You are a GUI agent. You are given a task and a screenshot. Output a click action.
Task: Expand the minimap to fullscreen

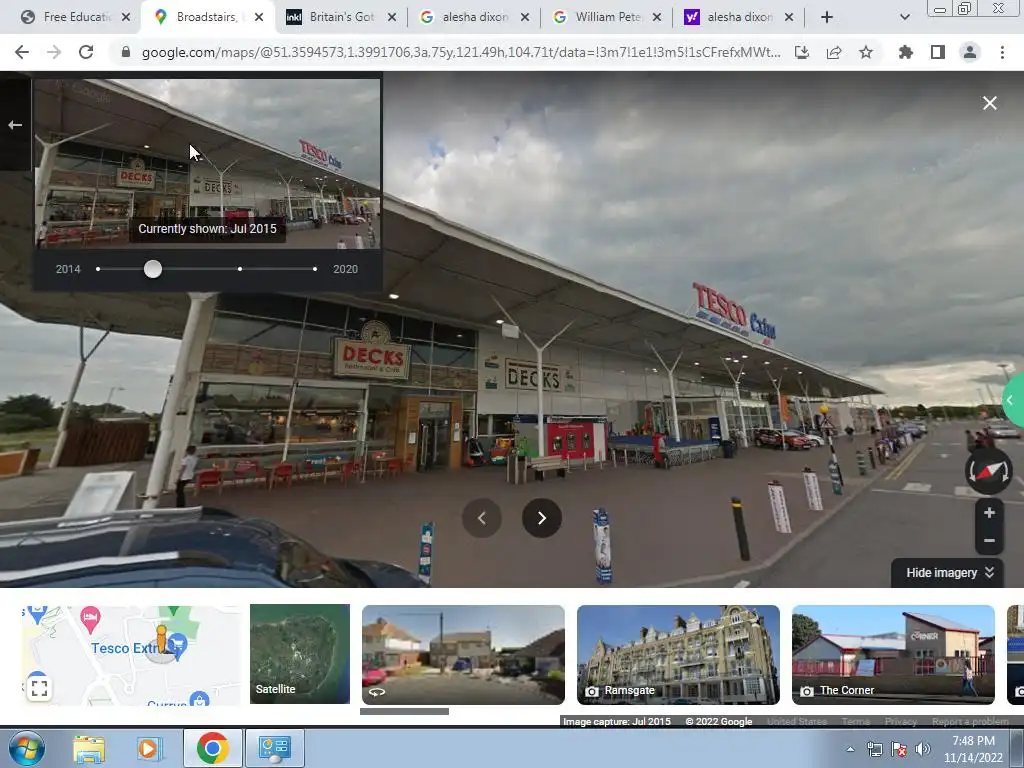(39, 688)
